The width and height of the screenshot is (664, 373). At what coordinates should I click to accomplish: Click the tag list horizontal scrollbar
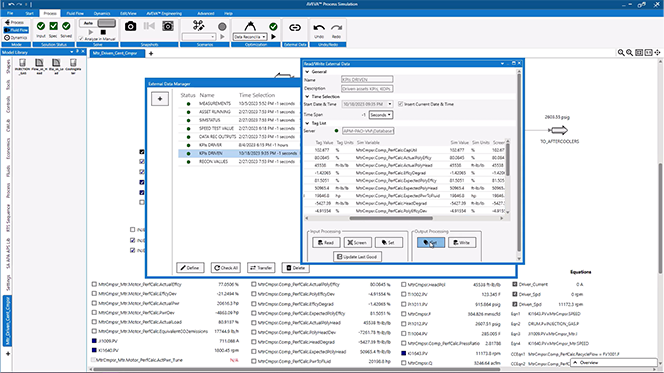pyautogui.click(x=391, y=218)
